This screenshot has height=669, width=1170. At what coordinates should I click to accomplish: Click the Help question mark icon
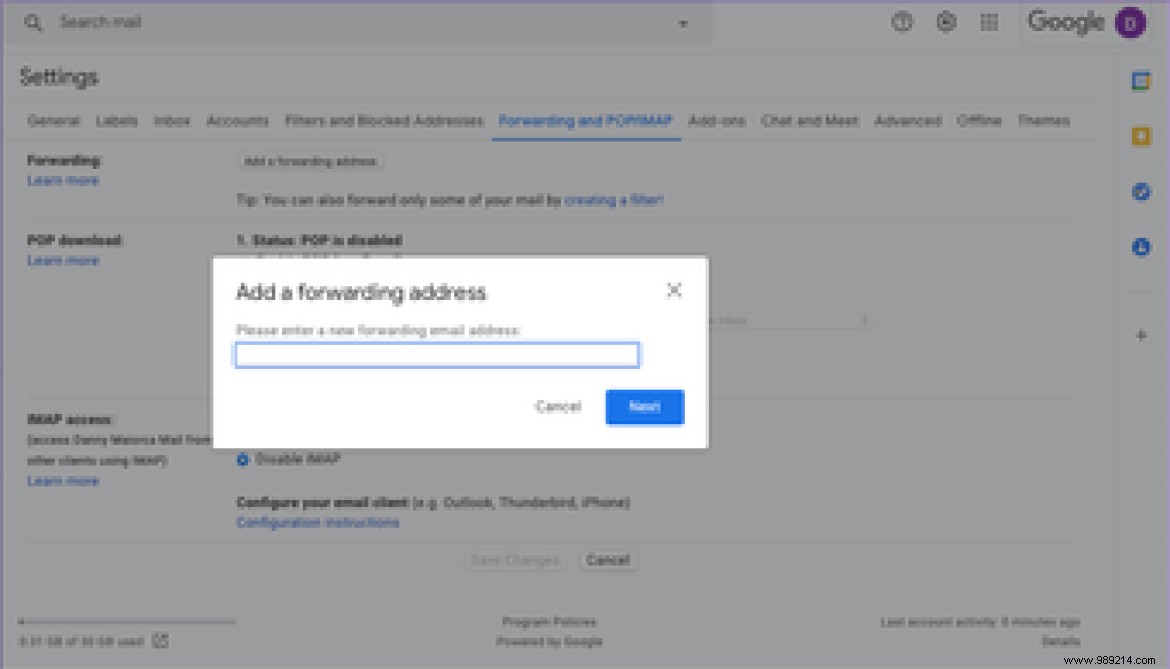coord(901,22)
